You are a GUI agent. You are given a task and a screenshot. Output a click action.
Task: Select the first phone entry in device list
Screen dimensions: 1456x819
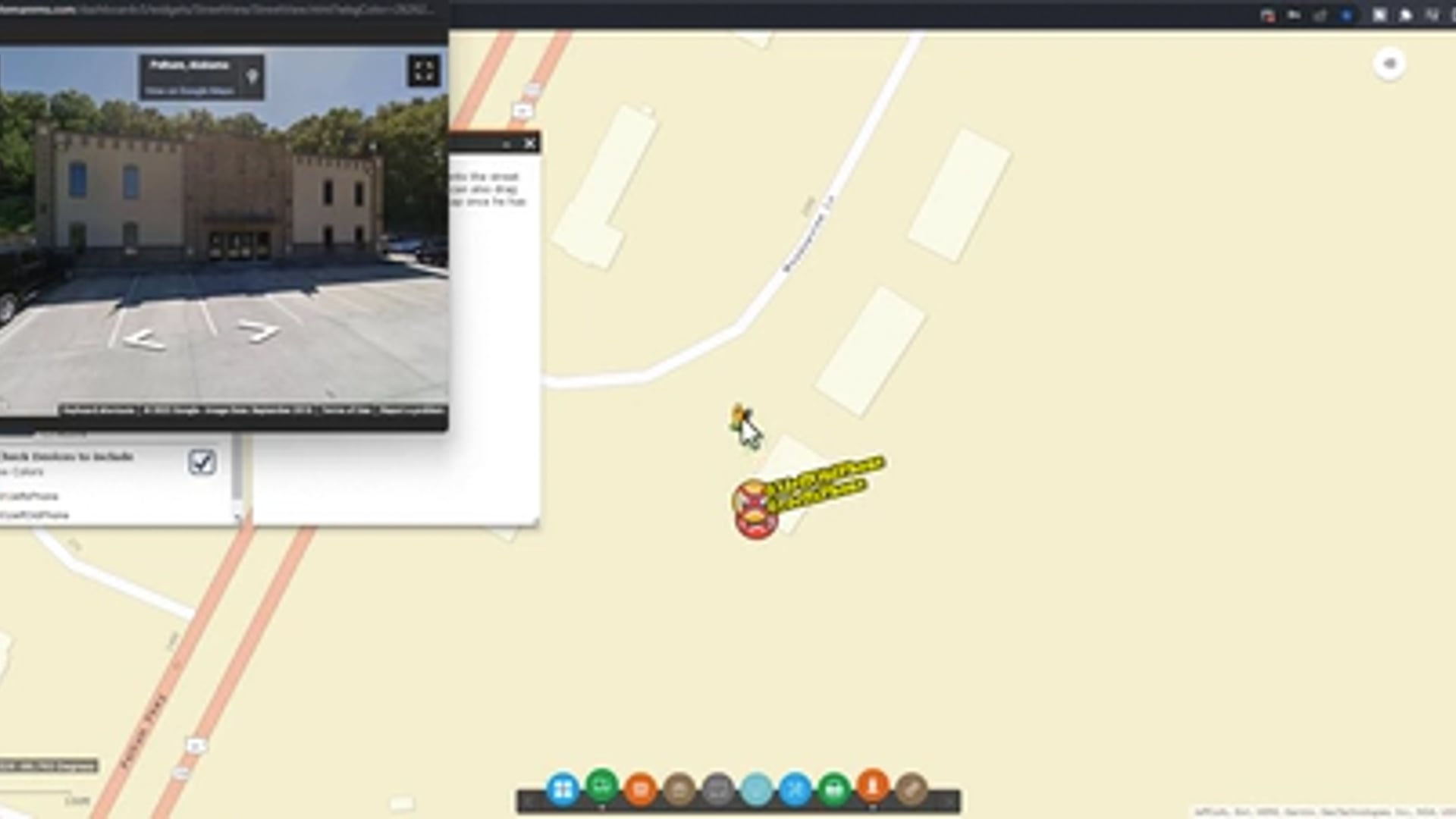coord(30,496)
